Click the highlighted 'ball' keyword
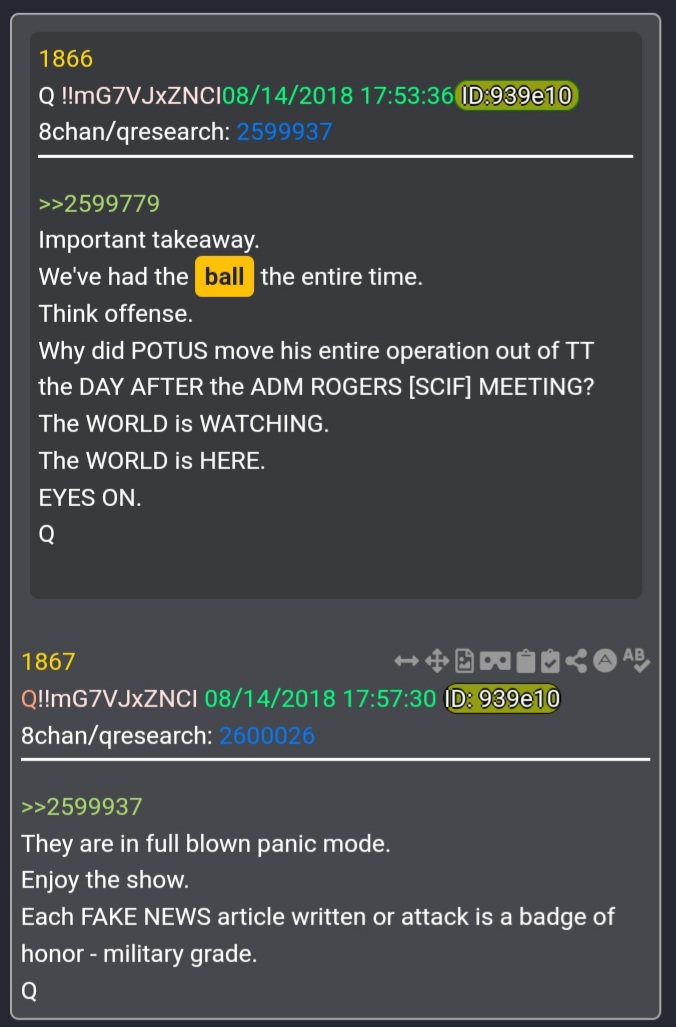This screenshot has height=1027, width=676. point(225,276)
